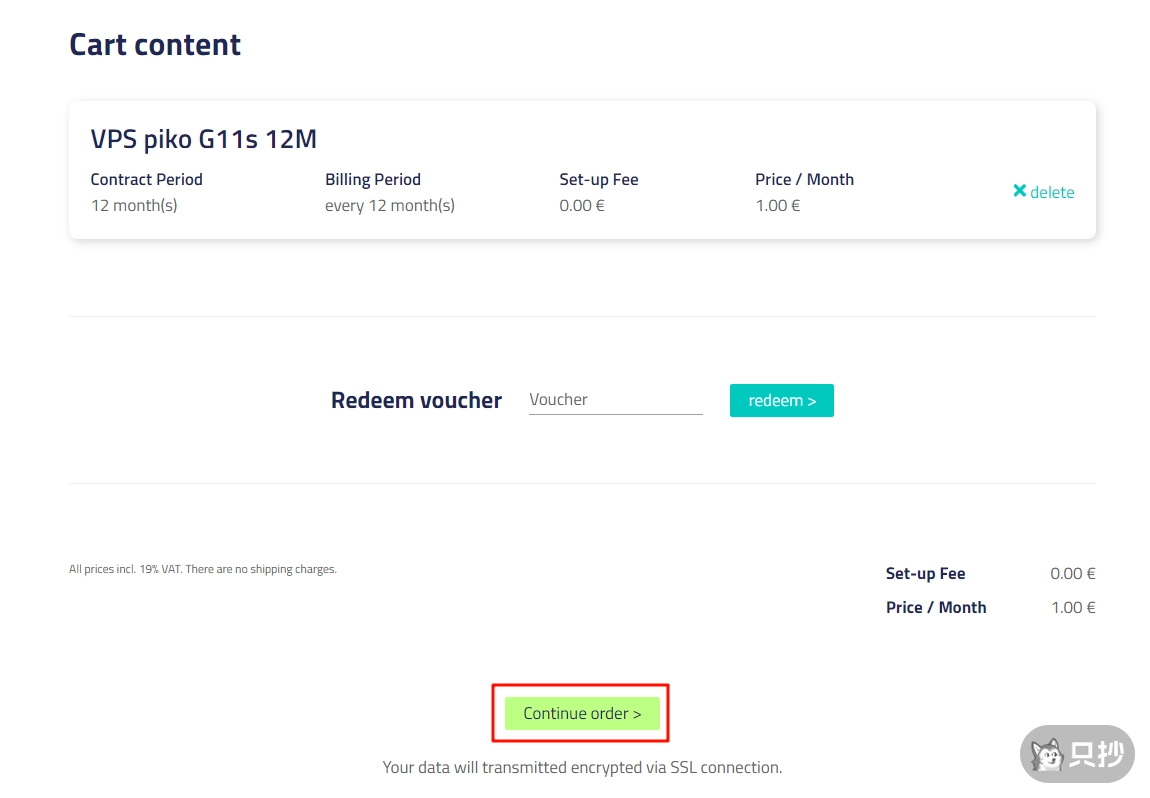Click the Contract Period label

click(146, 180)
